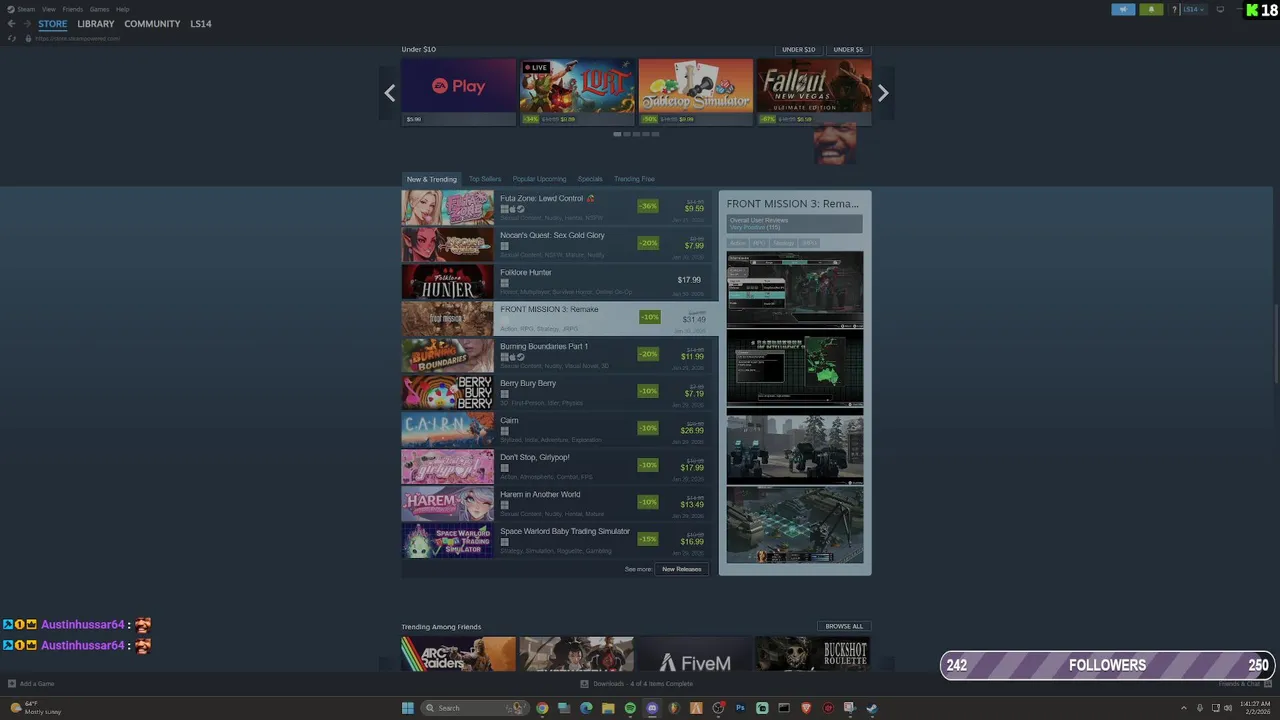The width and height of the screenshot is (1280, 720).
Task: Open Discord from the taskbar
Action: click(x=652, y=708)
